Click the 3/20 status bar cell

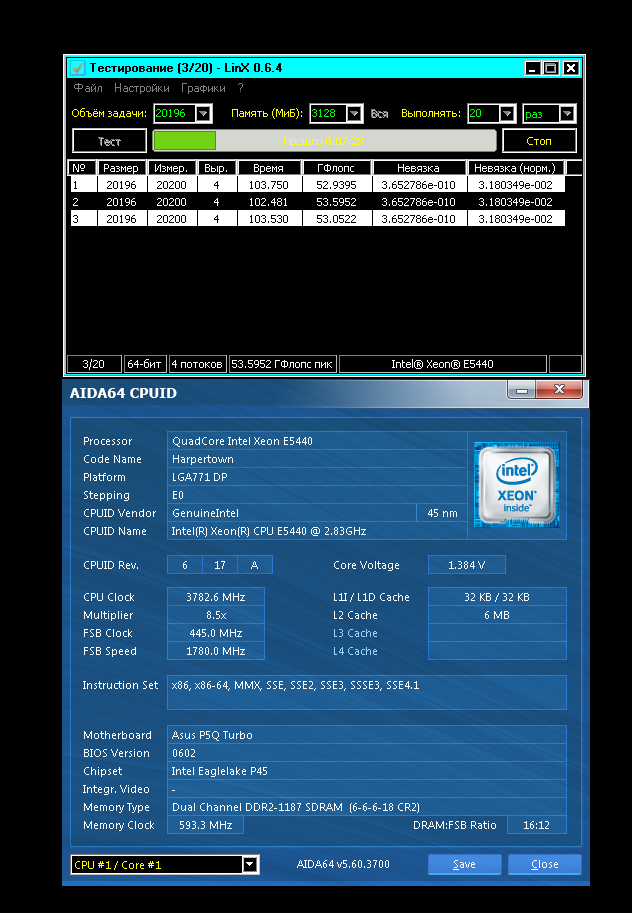click(x=94, y=364)
